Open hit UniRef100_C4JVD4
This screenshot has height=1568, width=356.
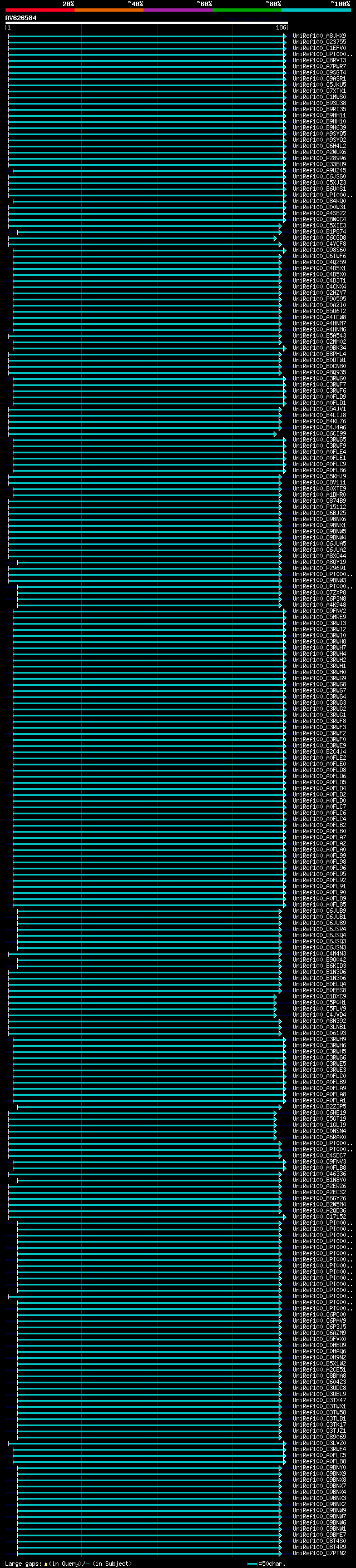tap(319, 1015)
